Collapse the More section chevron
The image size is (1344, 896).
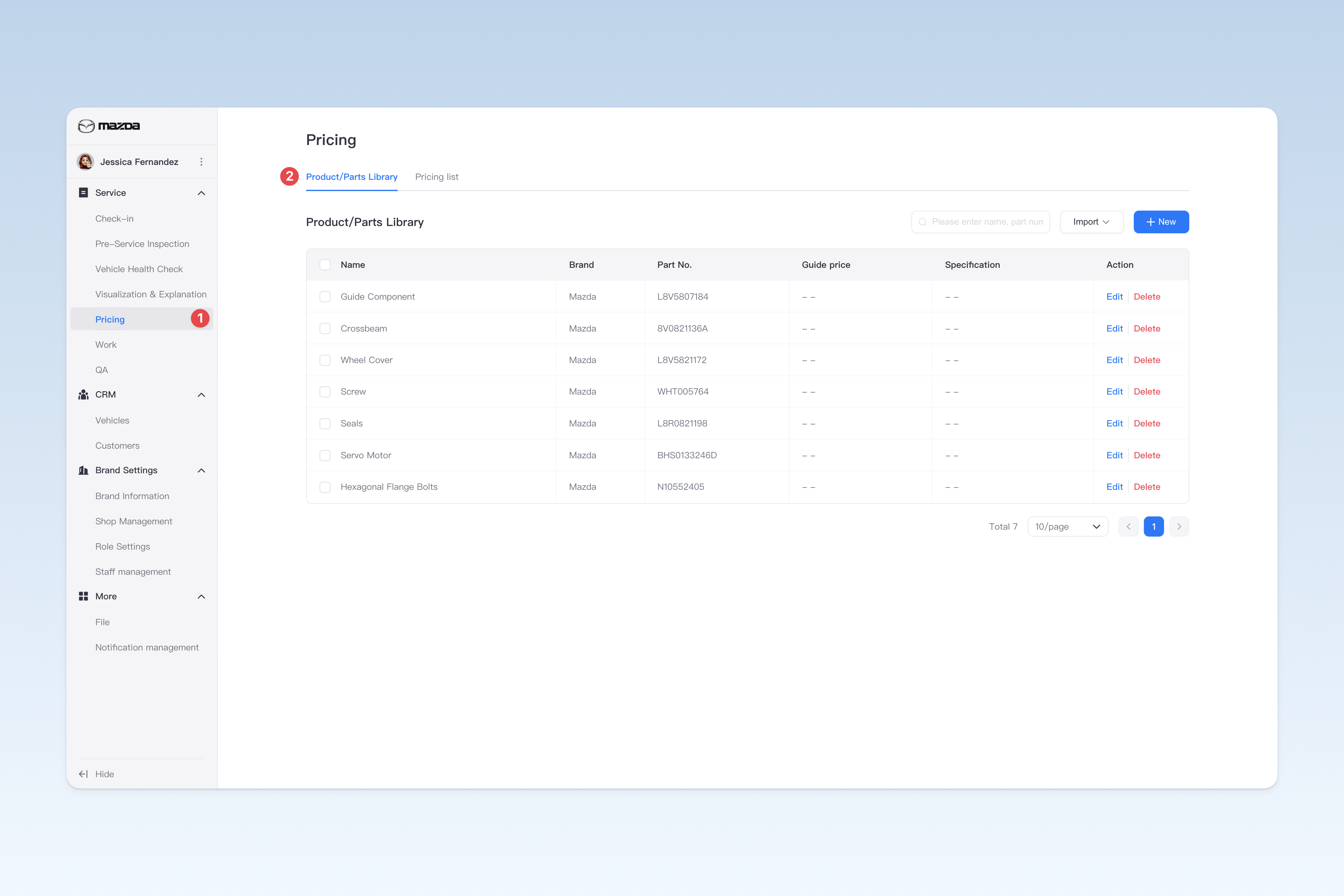pyautogui.click(x=201, y=597)
